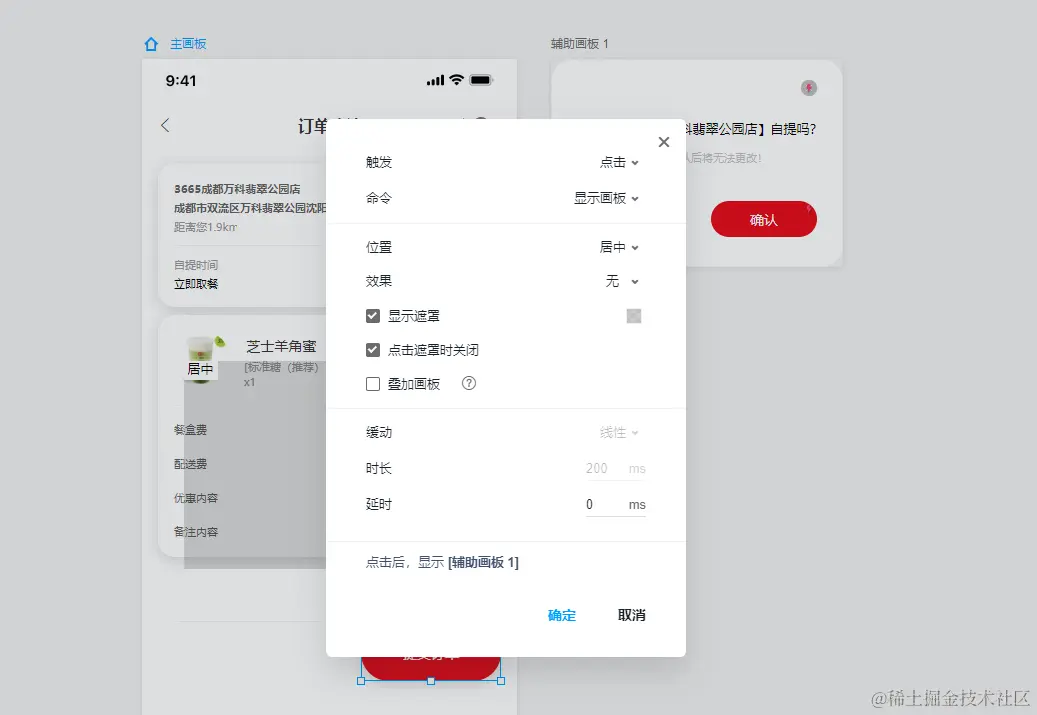Click the lightning interaction icon on 辅助画板 1
Viewport: 1037px width, 715px height.
(x=809, y=88)
